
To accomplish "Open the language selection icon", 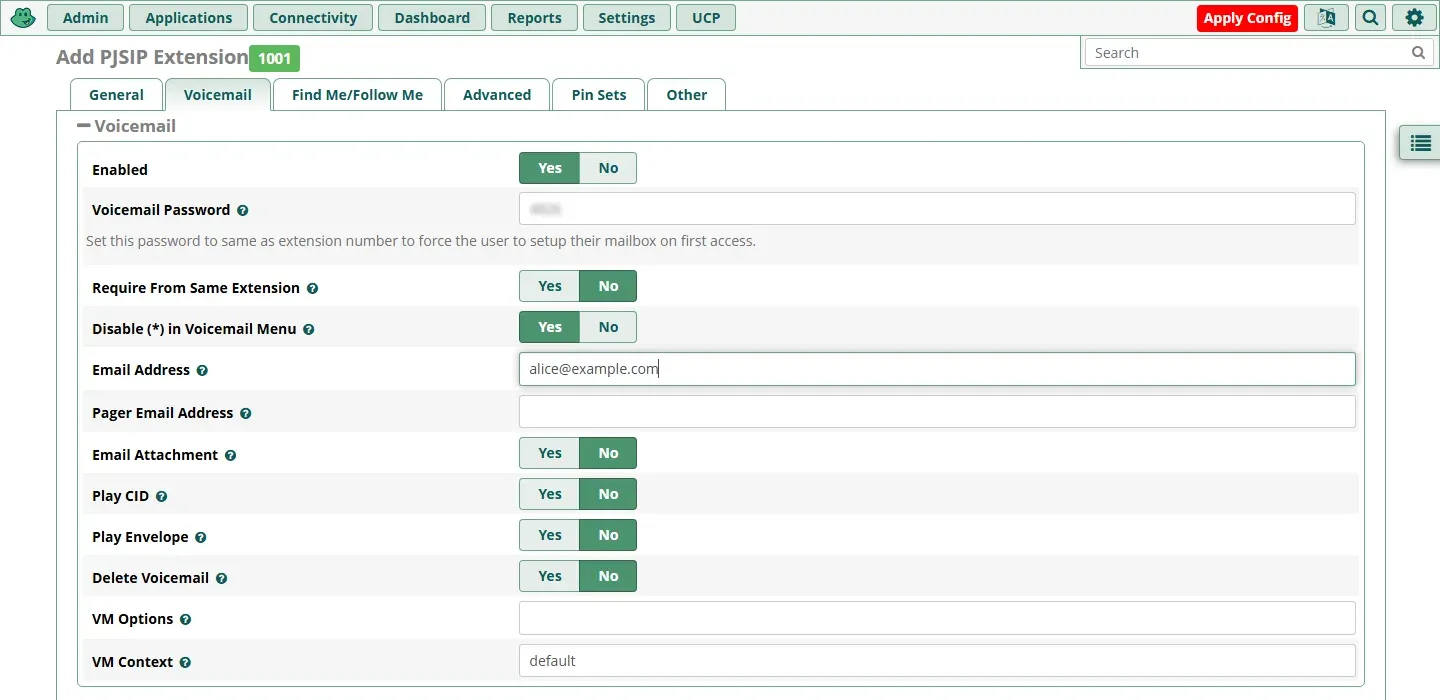I will (1326, 18).
